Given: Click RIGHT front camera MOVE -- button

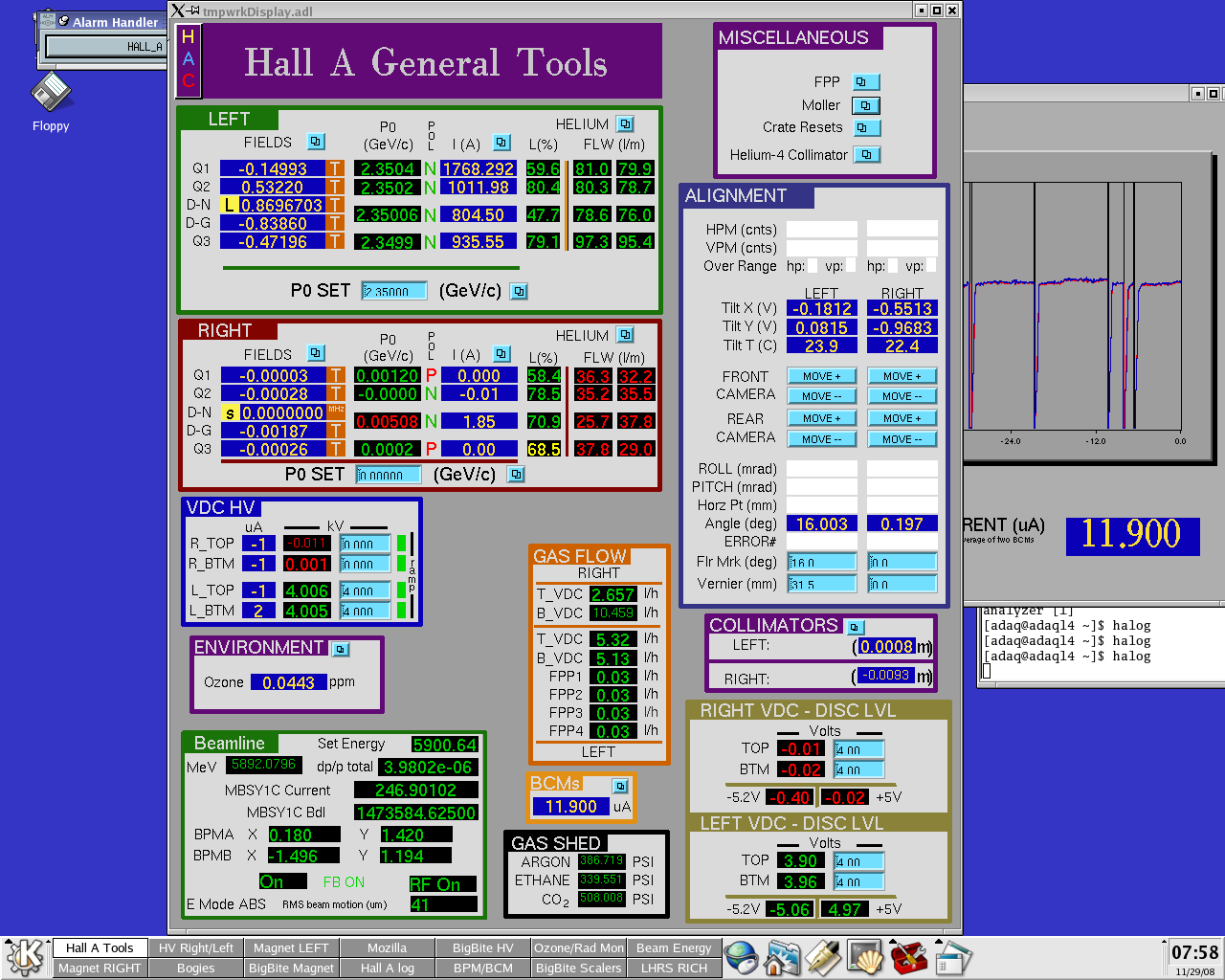Looking at the screenshot, I should [x=902, y=396].
